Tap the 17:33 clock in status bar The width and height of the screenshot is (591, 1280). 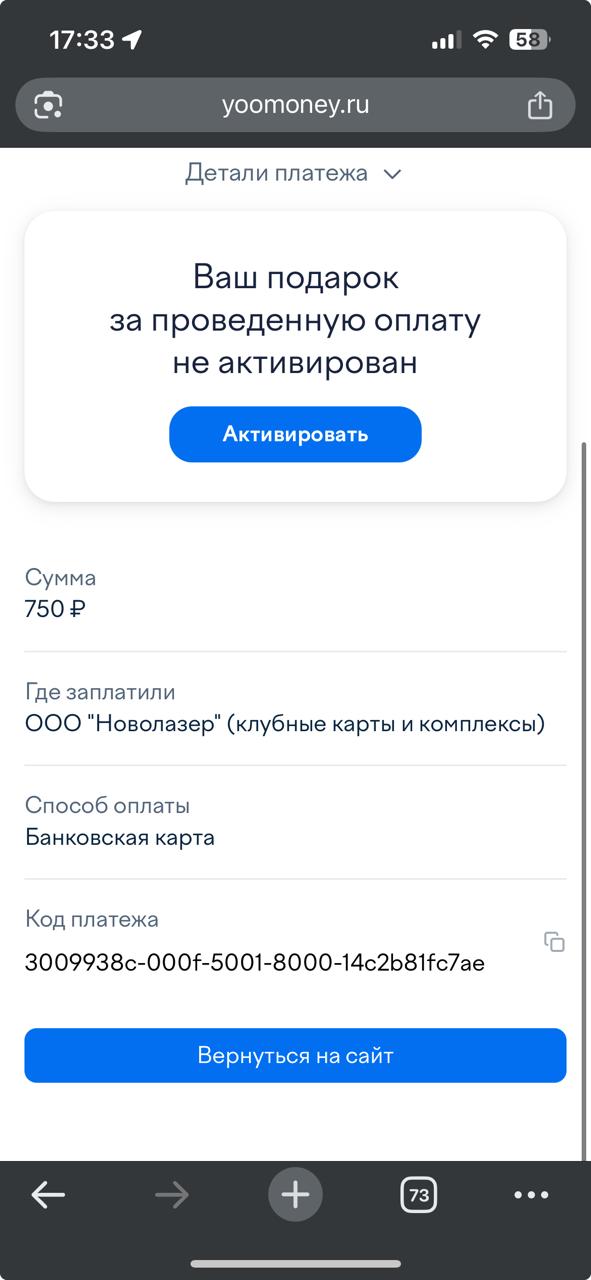click(x=82, y=40)
